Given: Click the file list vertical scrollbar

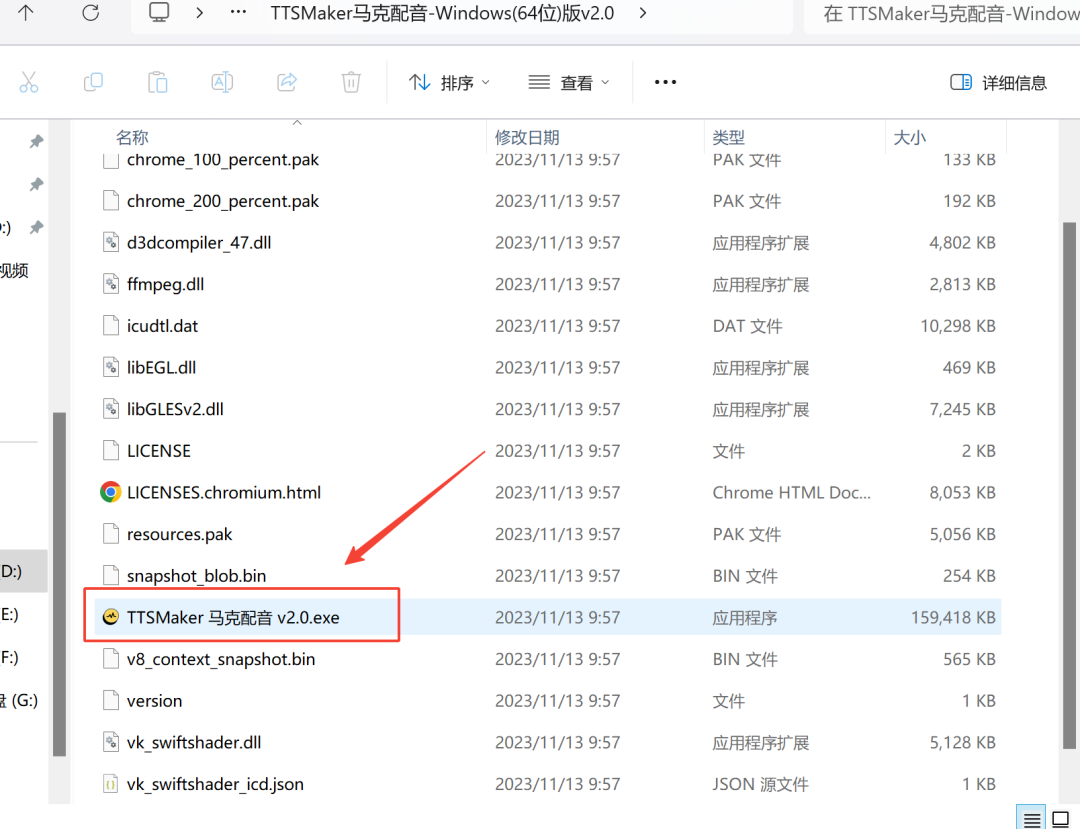Looking at the screenshot, I should [1069, 485].
